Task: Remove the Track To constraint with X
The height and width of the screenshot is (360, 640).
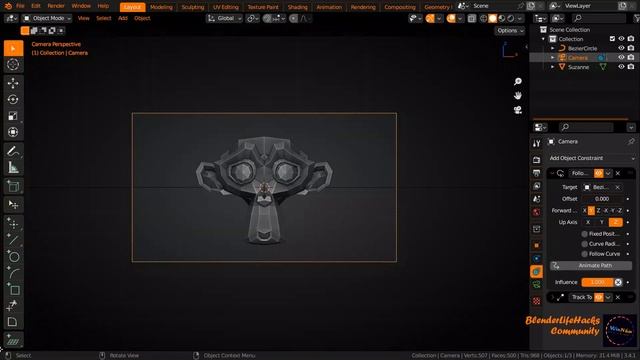Action: pos(618,298)
